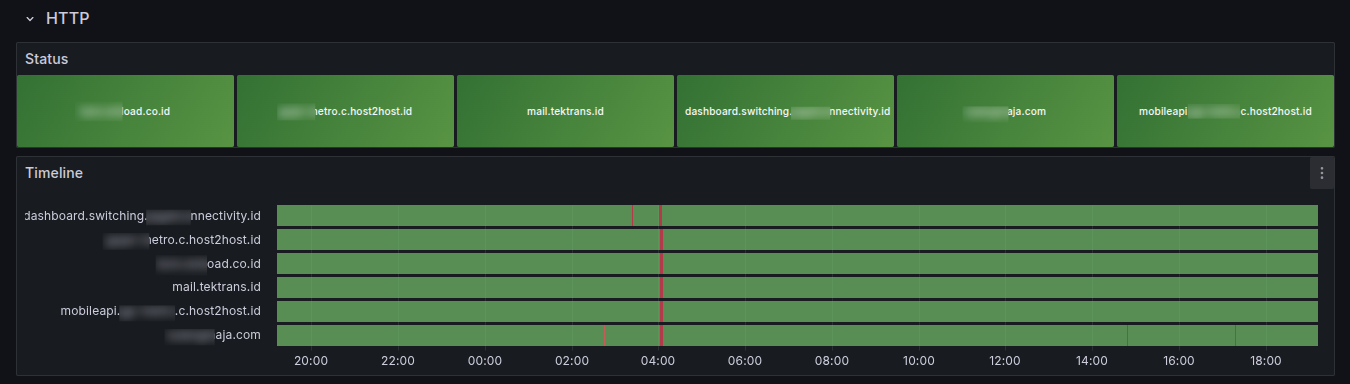
Task: Collapse the HTTP row chevron
Action: (30, 19)
